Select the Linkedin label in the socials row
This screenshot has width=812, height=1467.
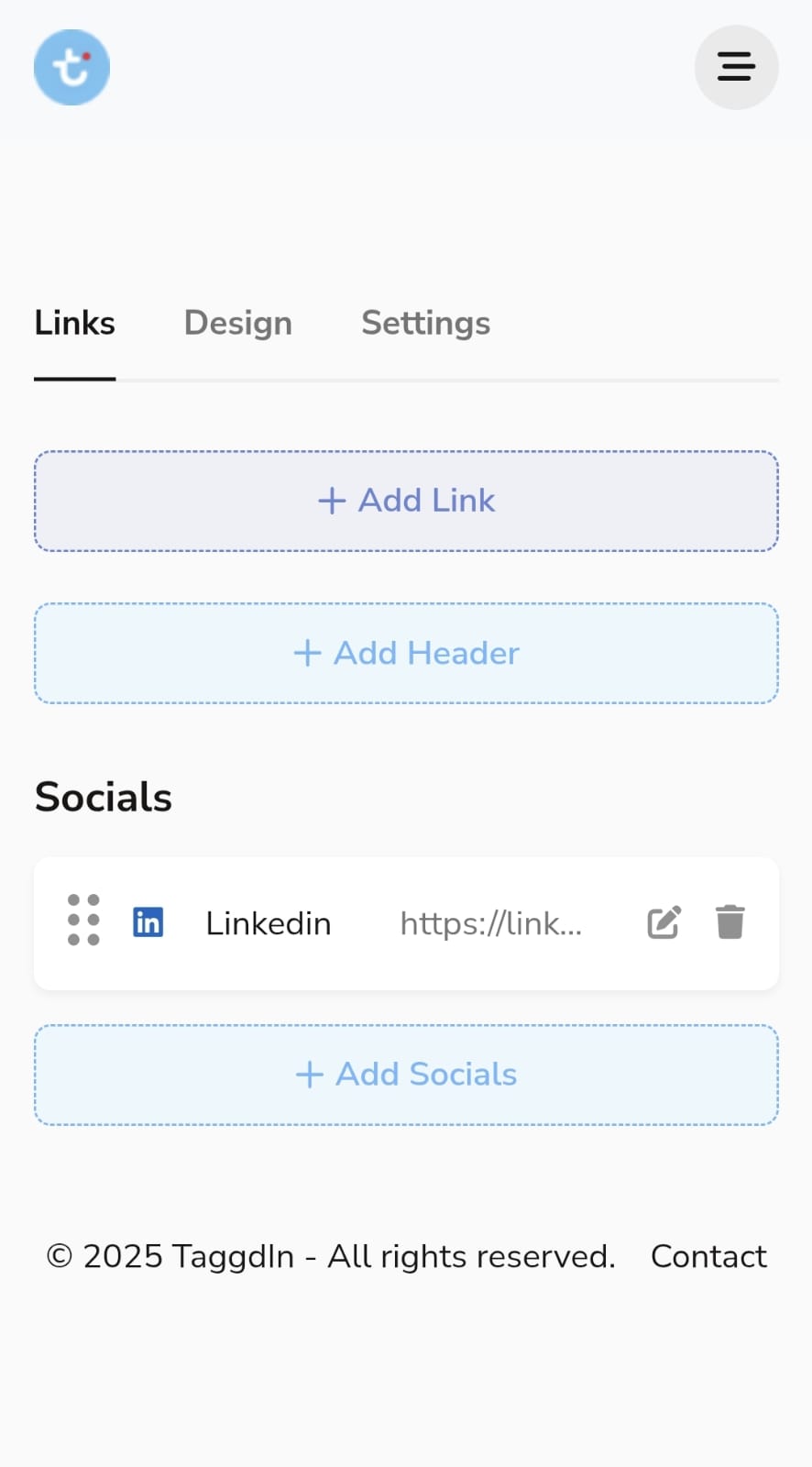[x=268, y=923]
